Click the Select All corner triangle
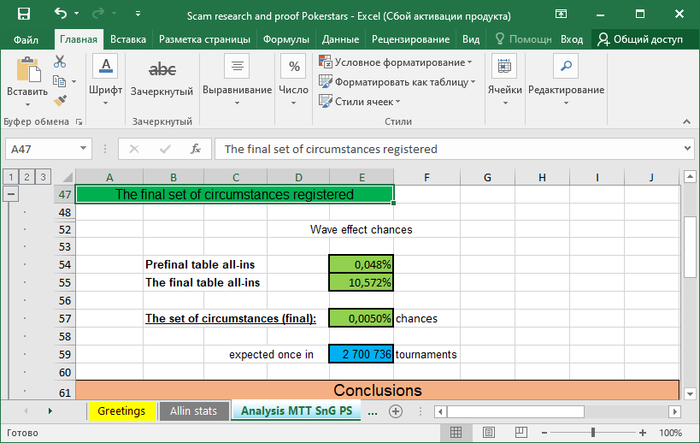 [66, 178]
